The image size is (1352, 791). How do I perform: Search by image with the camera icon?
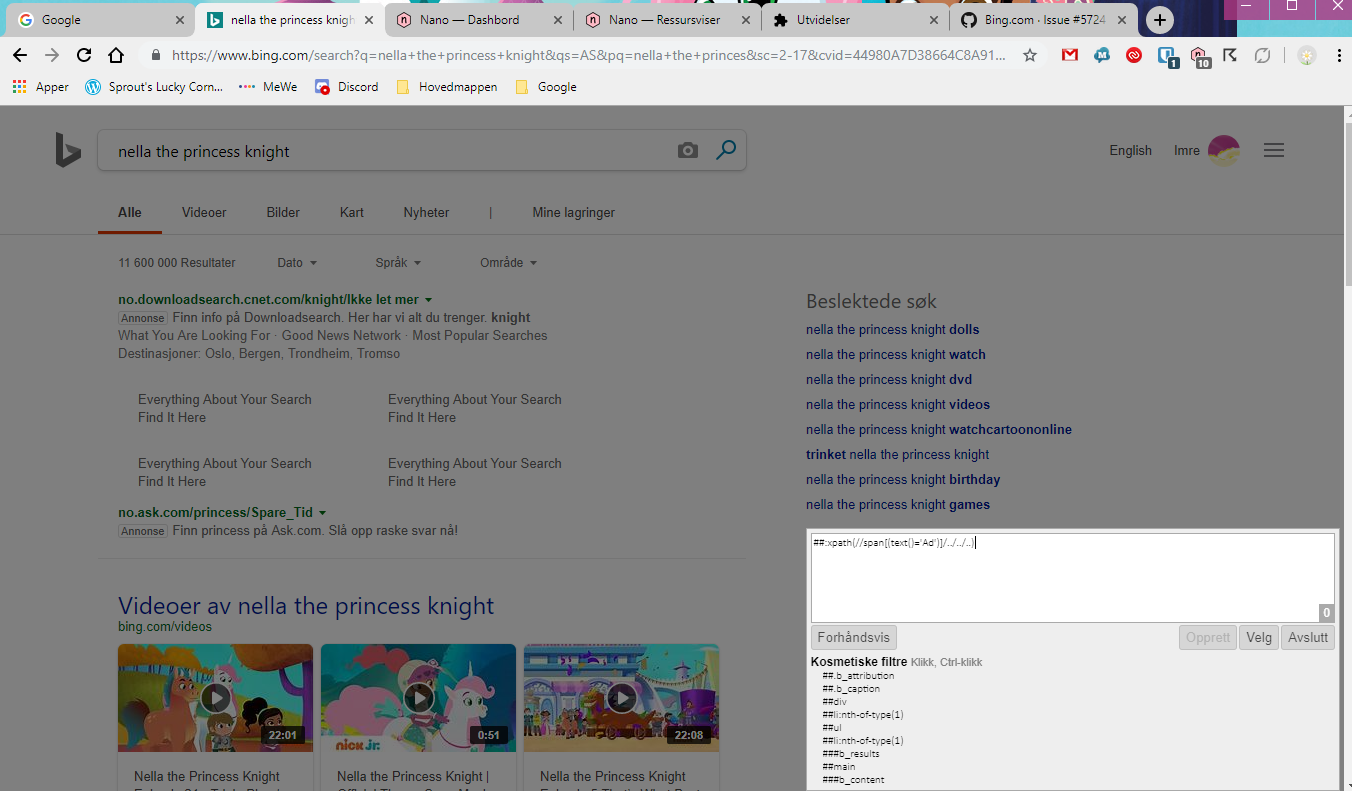click(x=687, y=151)
